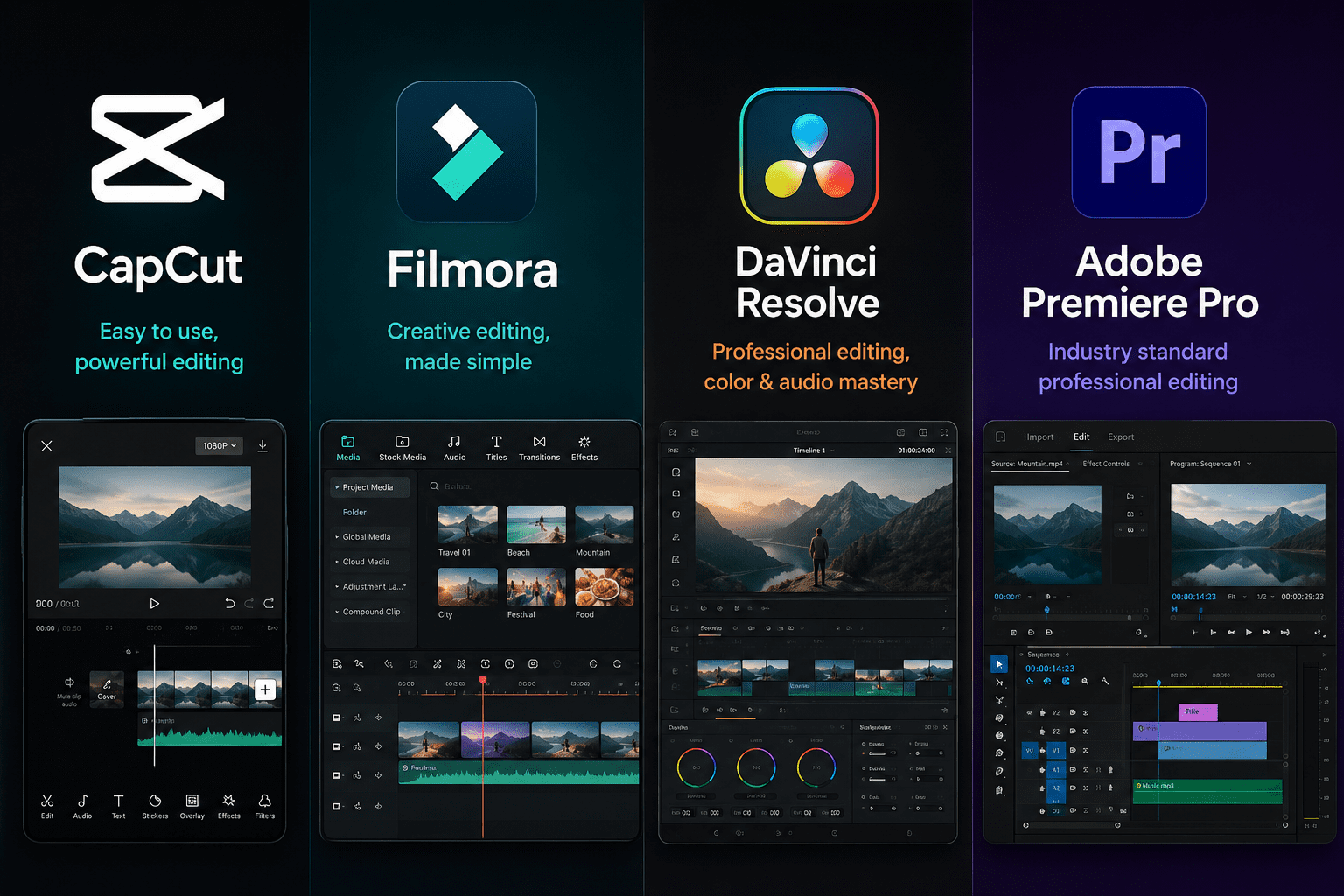Image resolution: width=1344 pixels, height=896 pixels.
Task: Click the Cover button in CapCut's timeline
Action: (107, 689)
